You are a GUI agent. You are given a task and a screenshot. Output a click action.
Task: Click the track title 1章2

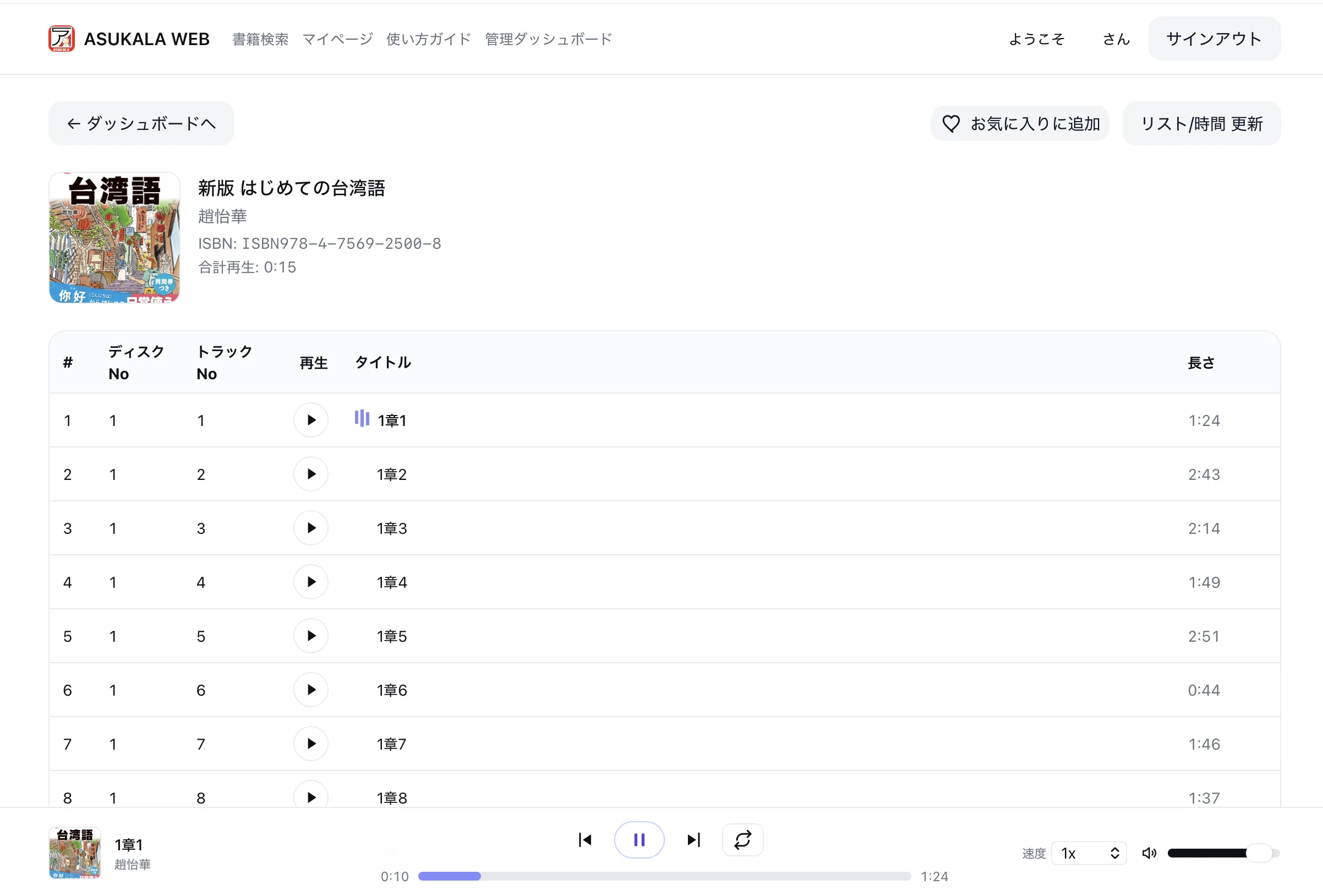[x=392, y=474]
